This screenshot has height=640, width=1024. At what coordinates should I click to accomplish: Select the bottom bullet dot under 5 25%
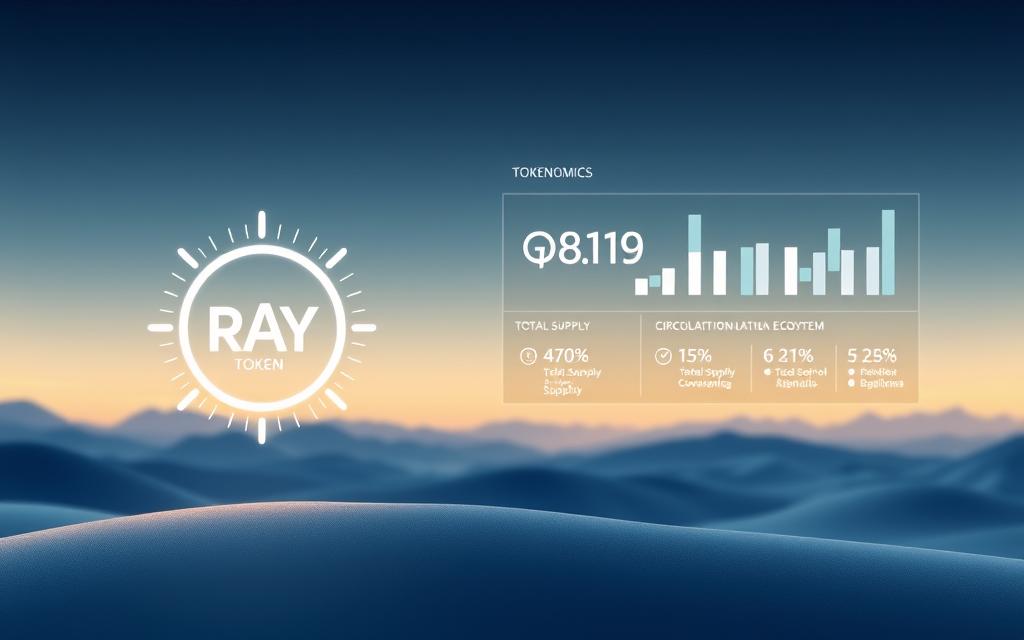tap(851, 383)
